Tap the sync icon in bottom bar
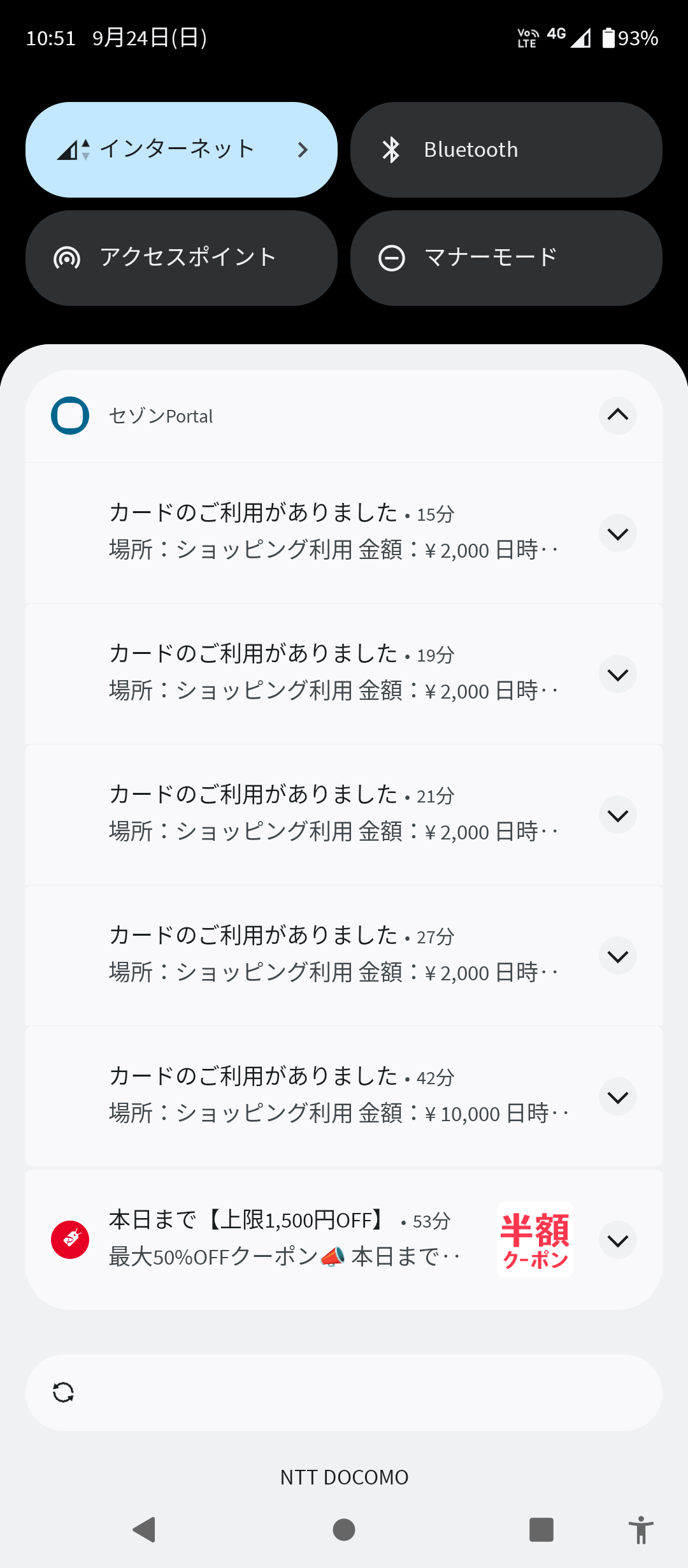The height and width of the screenshot is (1568, 688). [x=63, y=1393]
